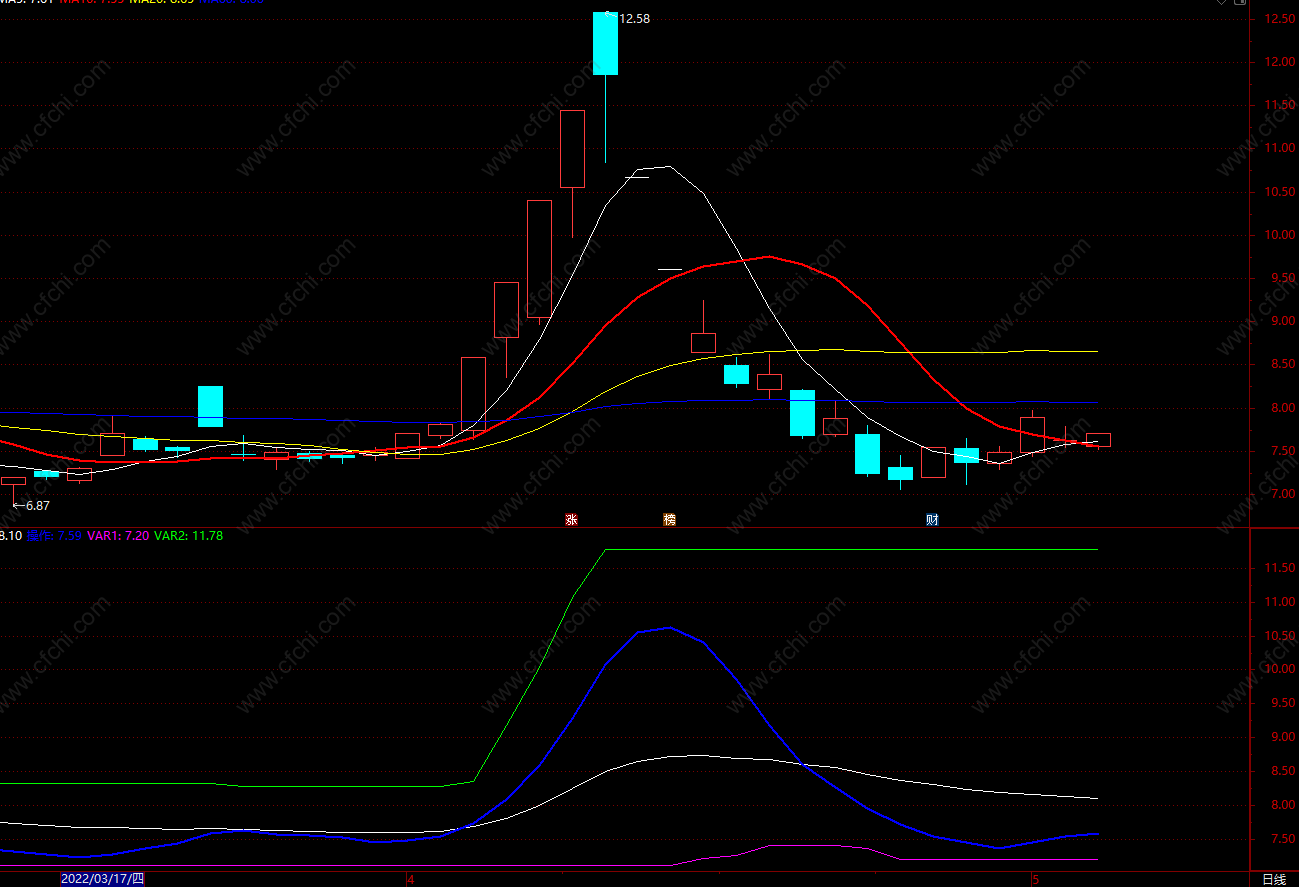
Task: Click the red 涨 event marker
Action: pos(571,519)
